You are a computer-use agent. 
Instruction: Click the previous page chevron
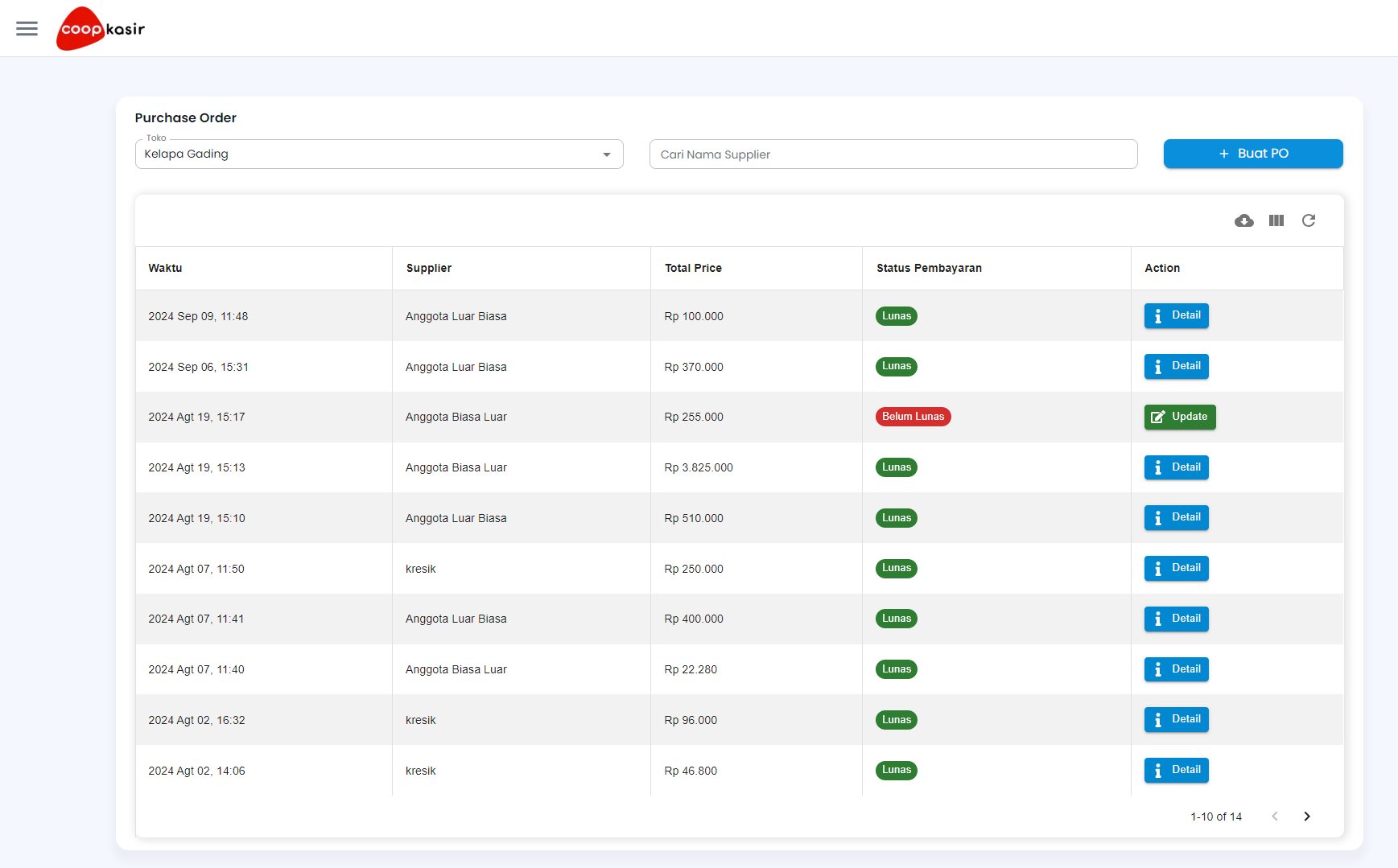pyautogui.click(x=1274, y=816)
